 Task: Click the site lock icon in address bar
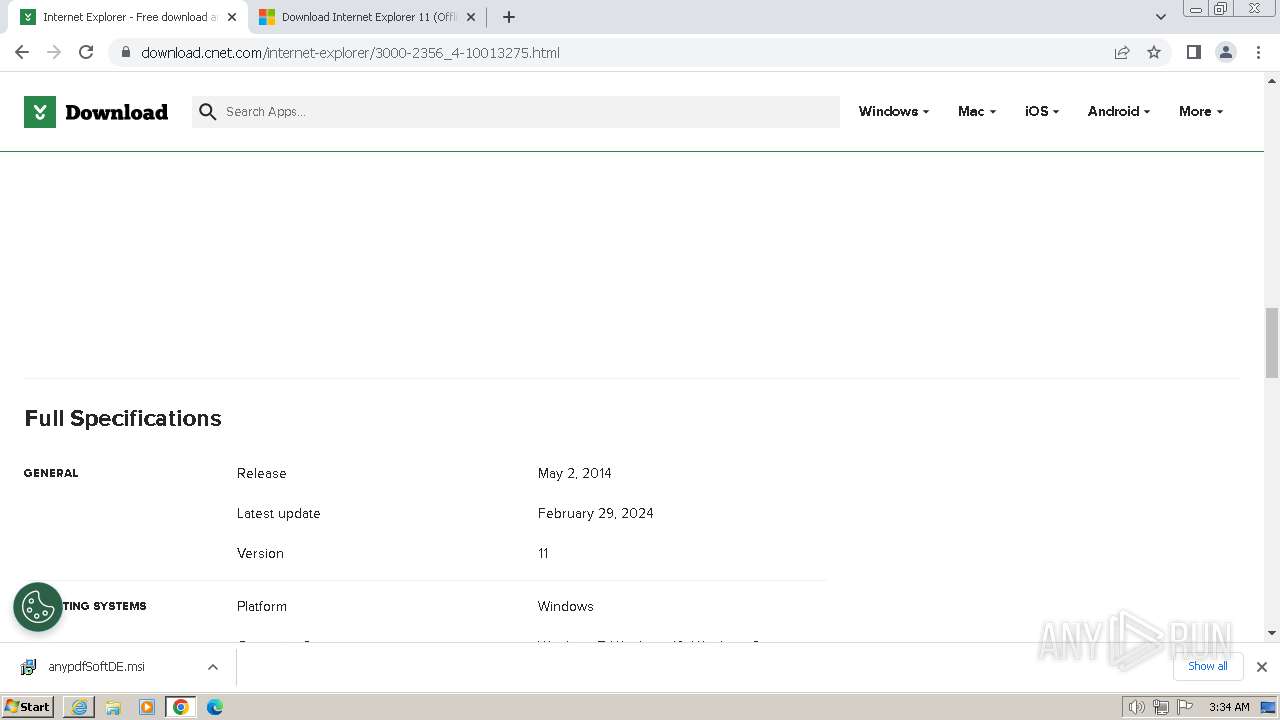coord(126,52)
